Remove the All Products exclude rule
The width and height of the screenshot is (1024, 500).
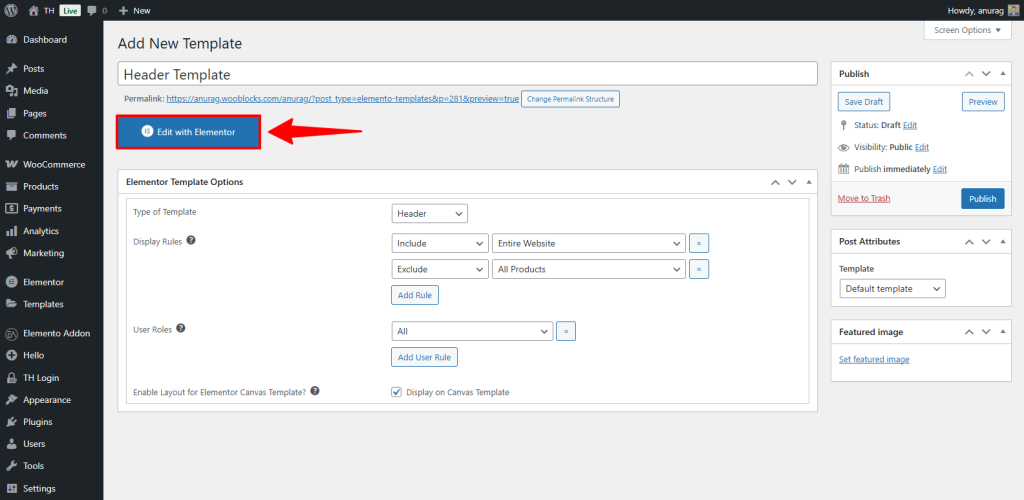pos(700,269)
